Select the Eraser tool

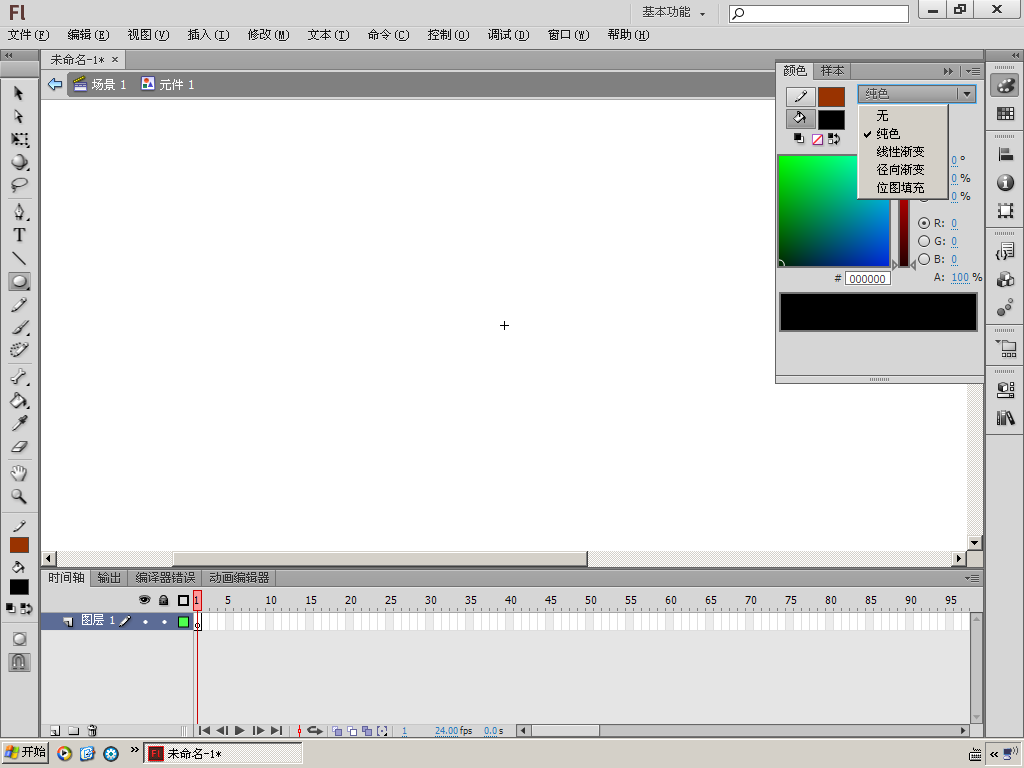19,447
